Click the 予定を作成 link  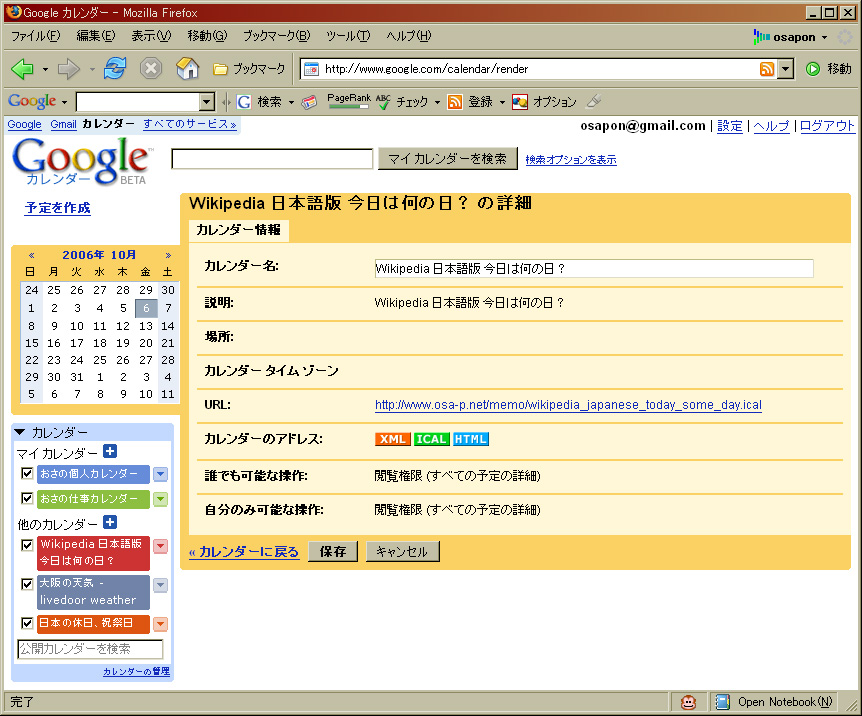point(58,208)
